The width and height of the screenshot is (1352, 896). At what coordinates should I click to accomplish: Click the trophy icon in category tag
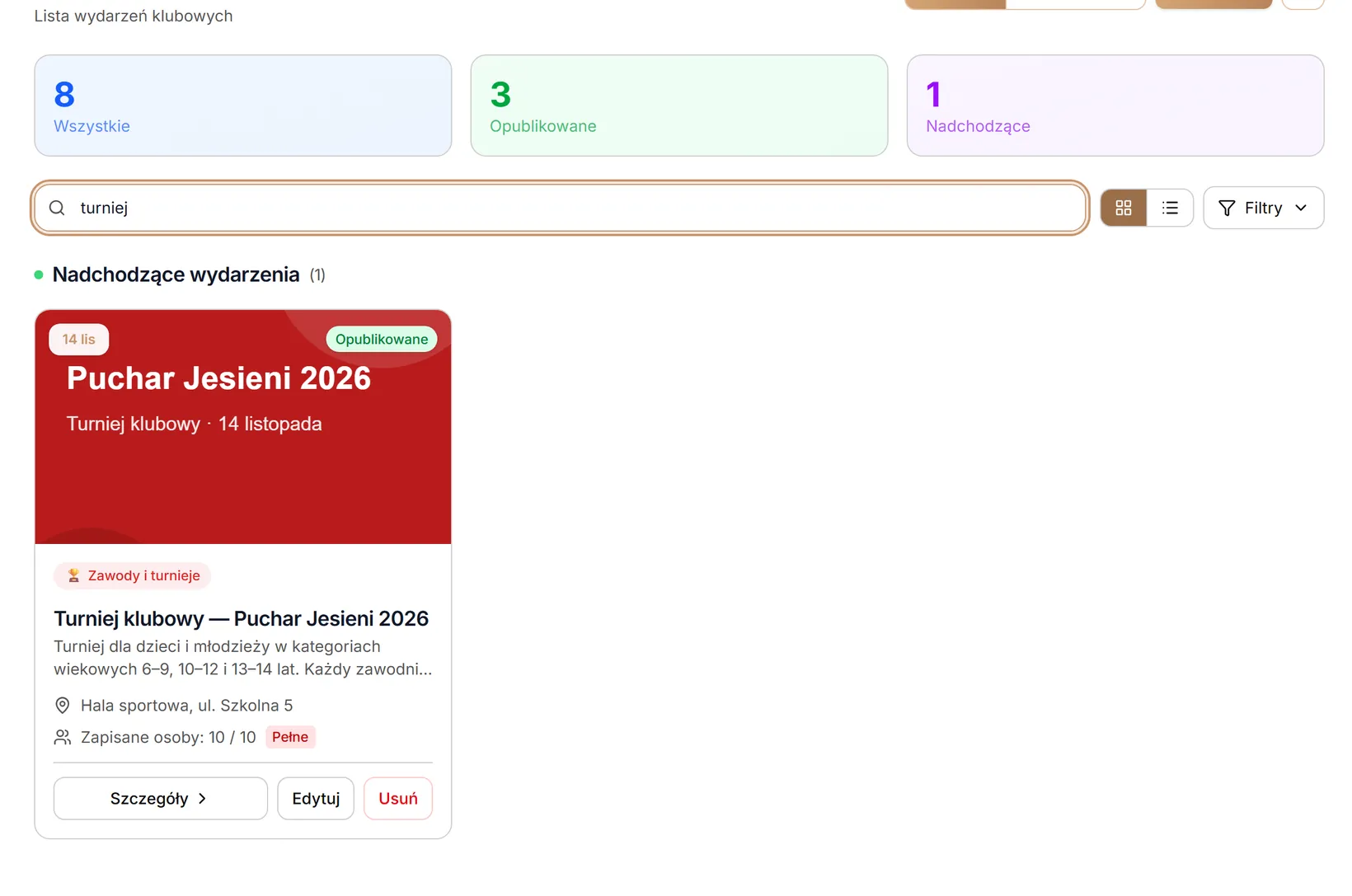[x=73, y=575]
